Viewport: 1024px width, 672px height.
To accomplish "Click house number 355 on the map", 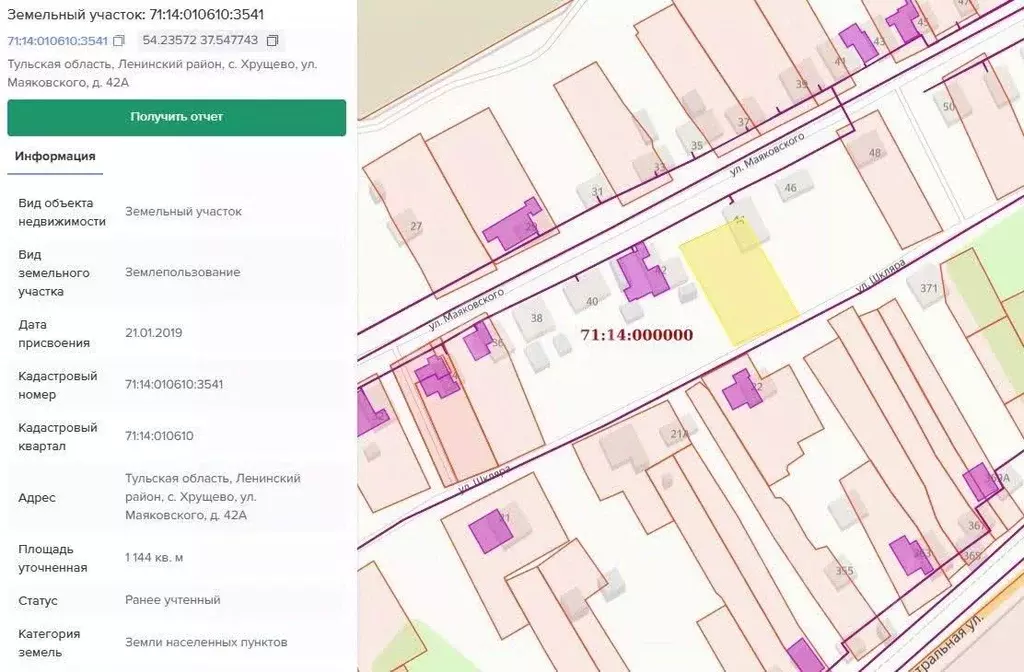I will [x=845, y=571].
